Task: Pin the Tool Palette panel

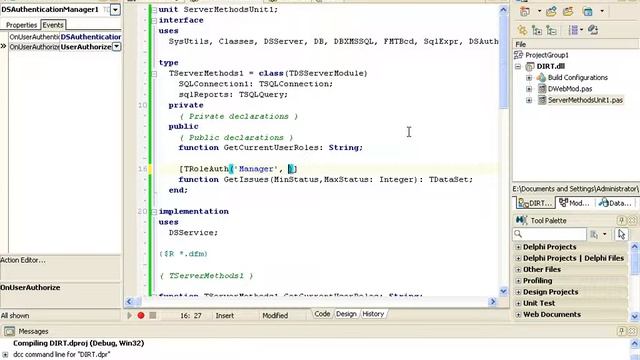Action: tap(621, 220)
